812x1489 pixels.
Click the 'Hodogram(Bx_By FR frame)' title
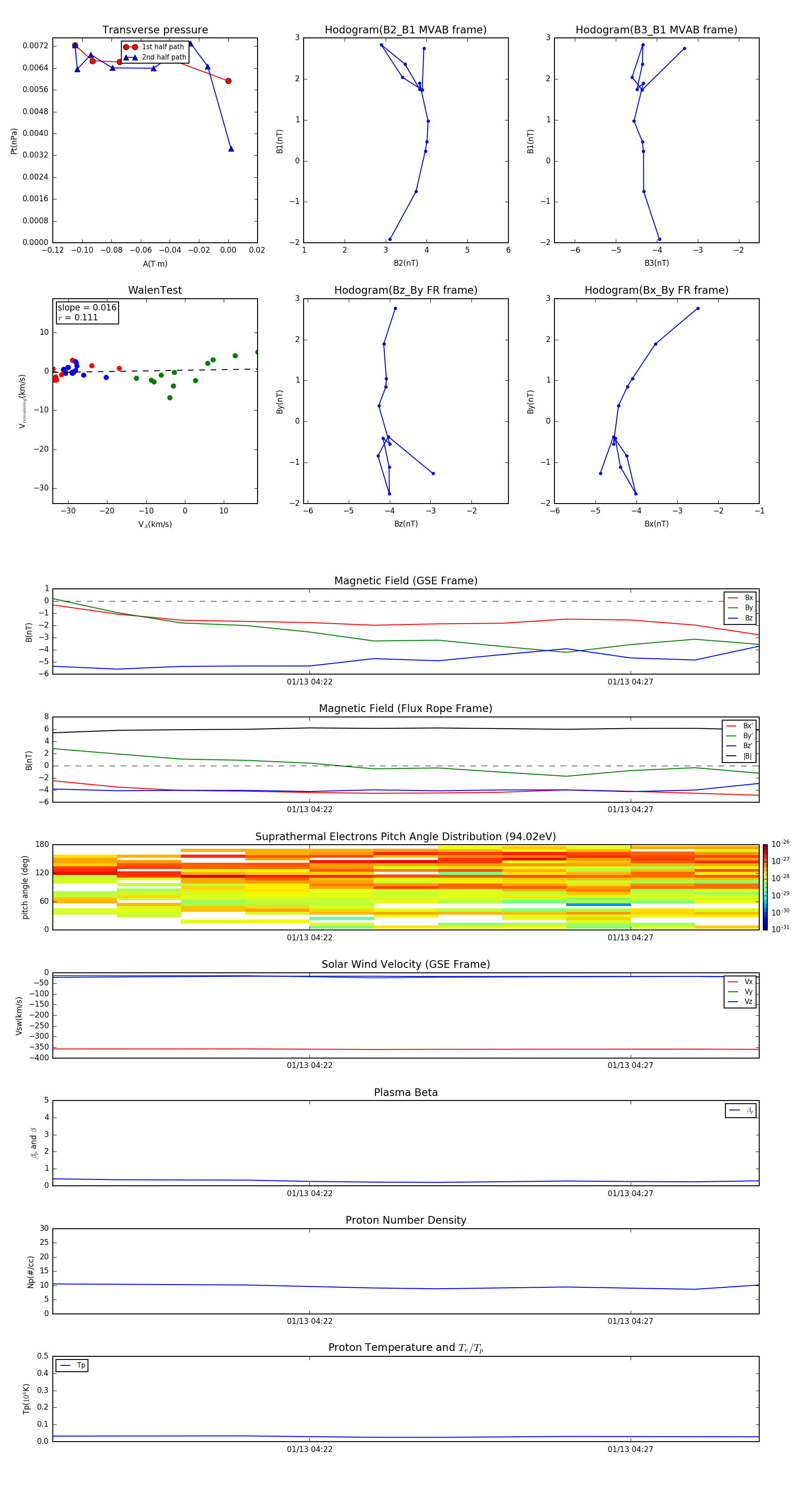tap(656, 290)
